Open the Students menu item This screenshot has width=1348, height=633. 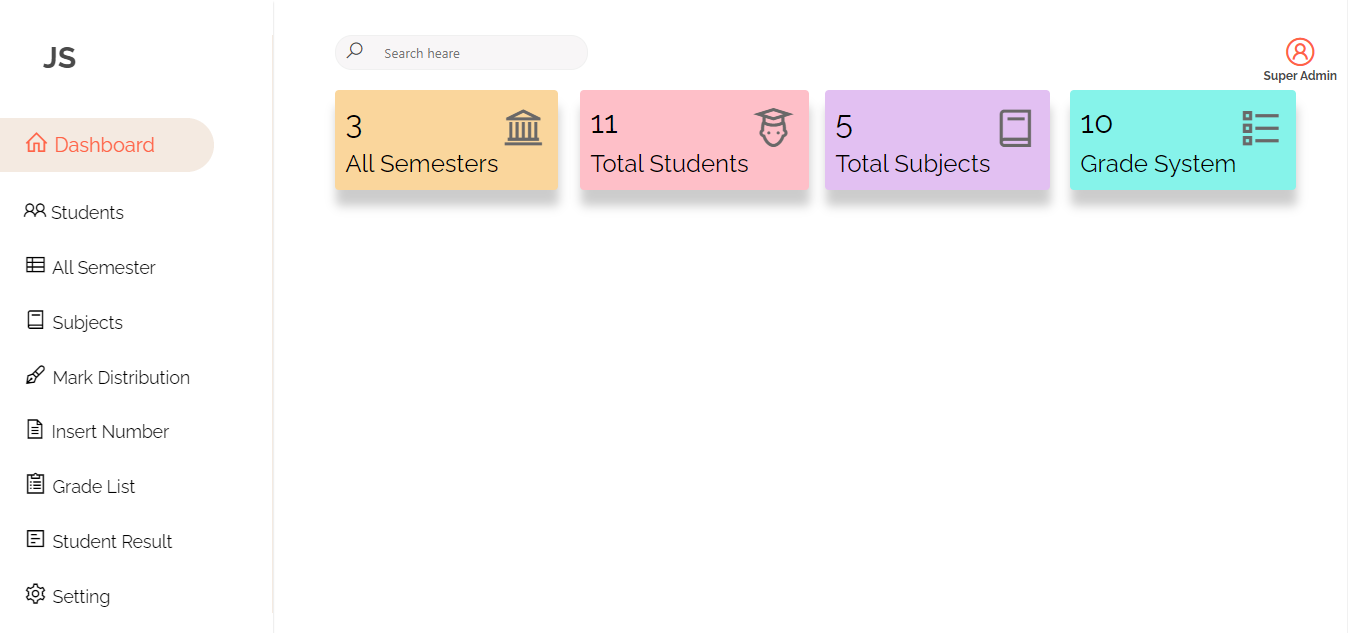coord(87,212)
